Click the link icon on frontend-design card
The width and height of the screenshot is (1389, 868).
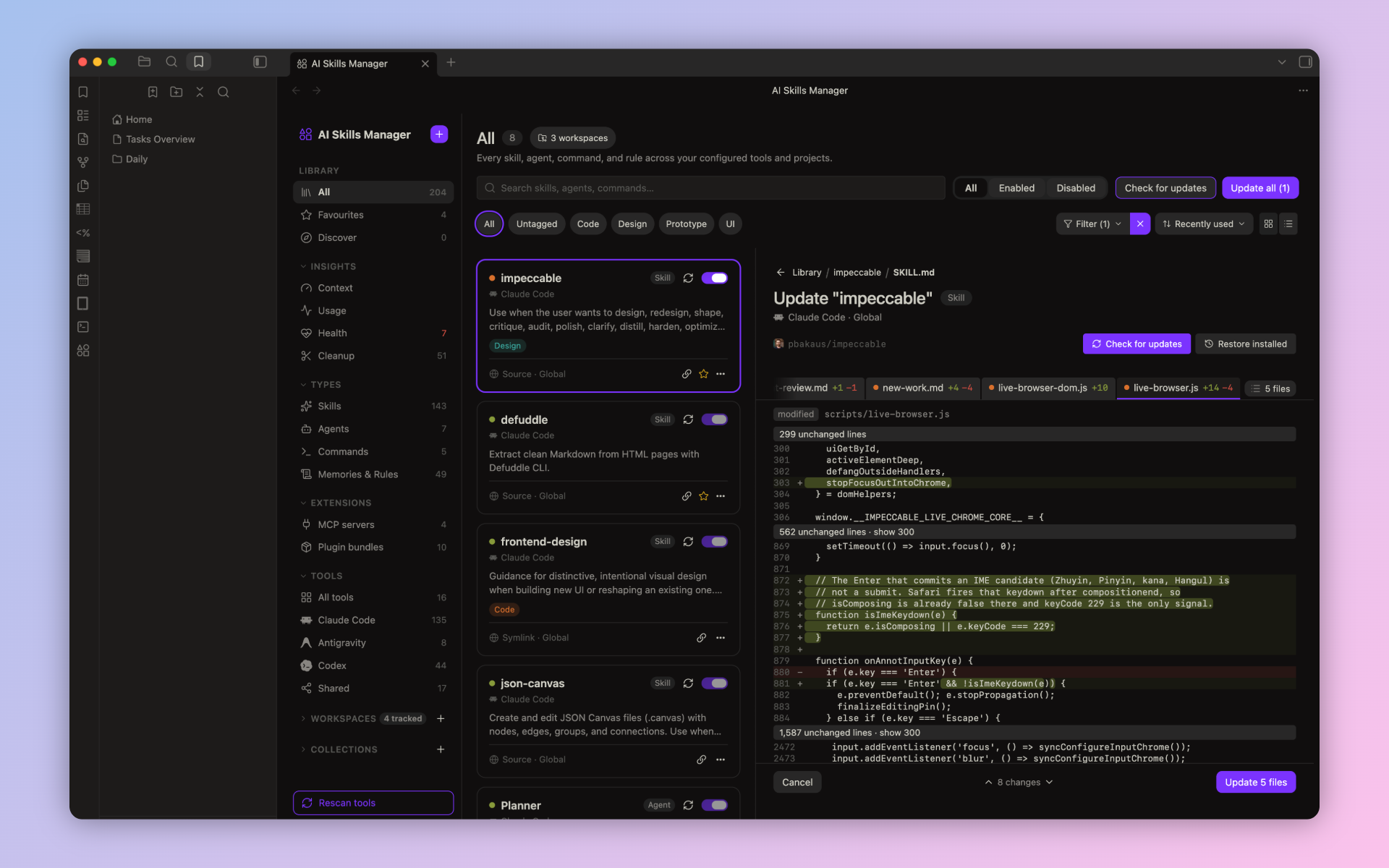click(x=701, y=638)
